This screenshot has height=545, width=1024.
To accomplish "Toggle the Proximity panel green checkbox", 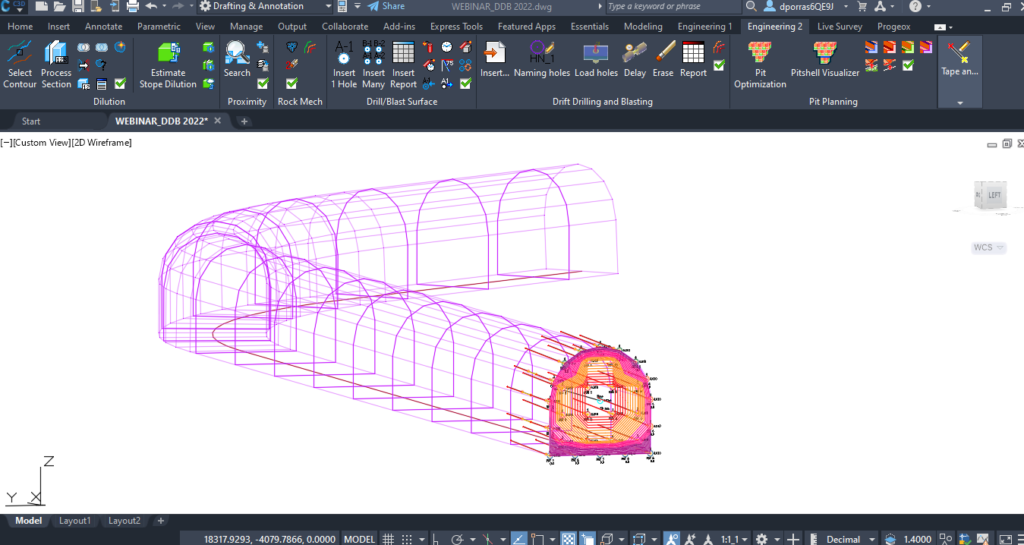I will pos(263,84).
